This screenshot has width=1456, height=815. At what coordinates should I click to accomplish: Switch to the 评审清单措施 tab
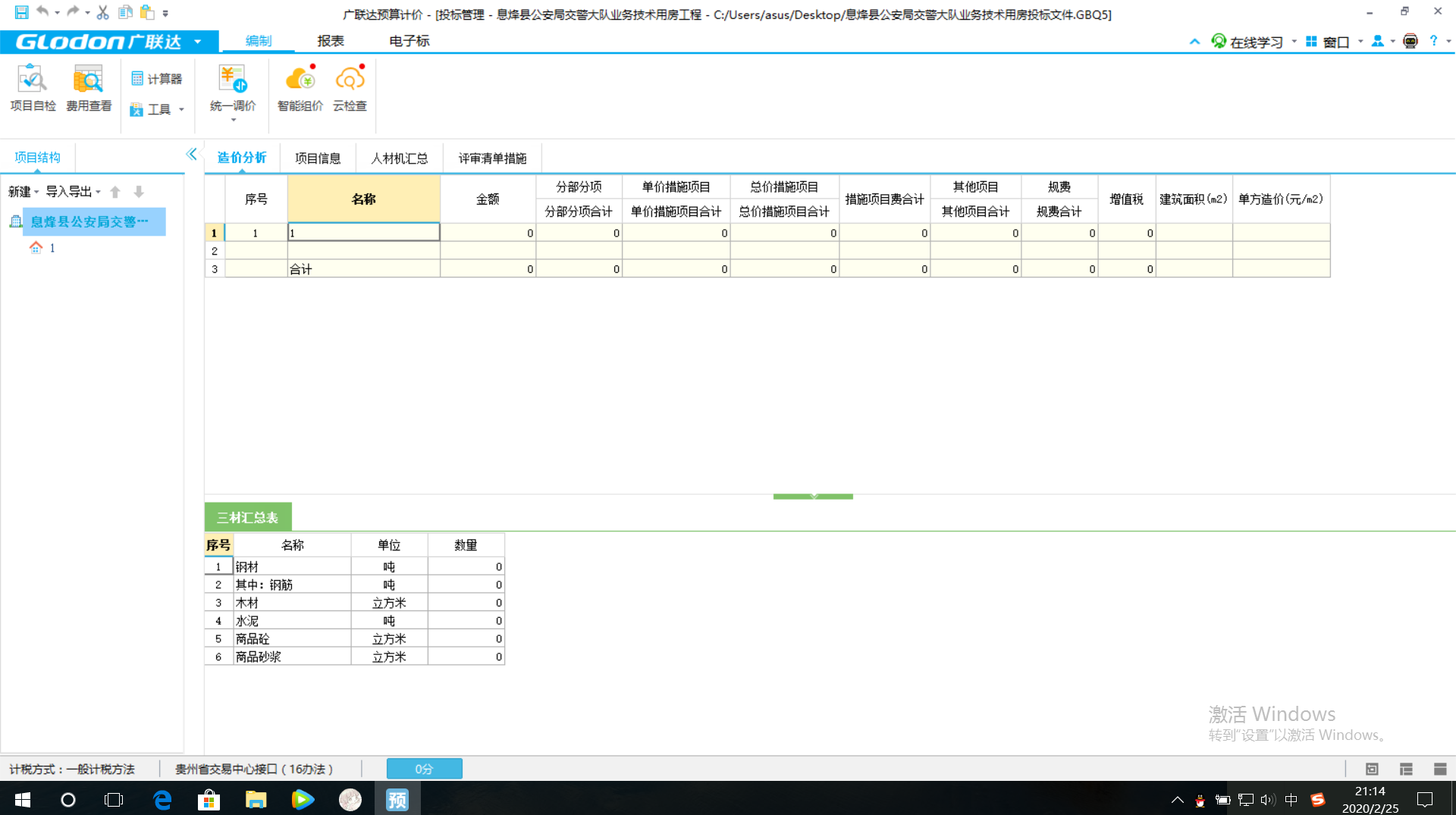tap(493, 158)
